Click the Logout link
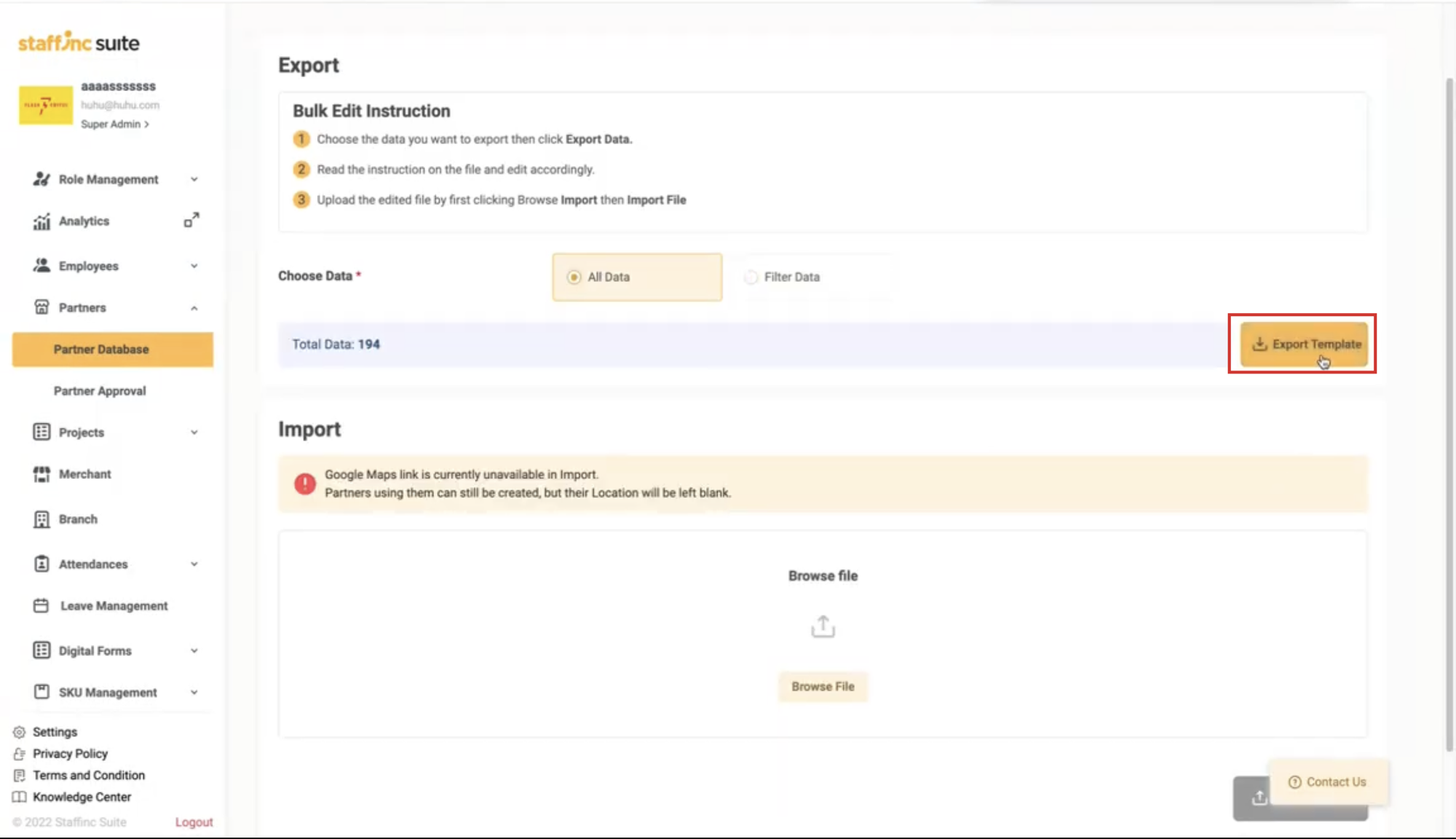The height and width of the screenshot is (839, 1456). 194,822
